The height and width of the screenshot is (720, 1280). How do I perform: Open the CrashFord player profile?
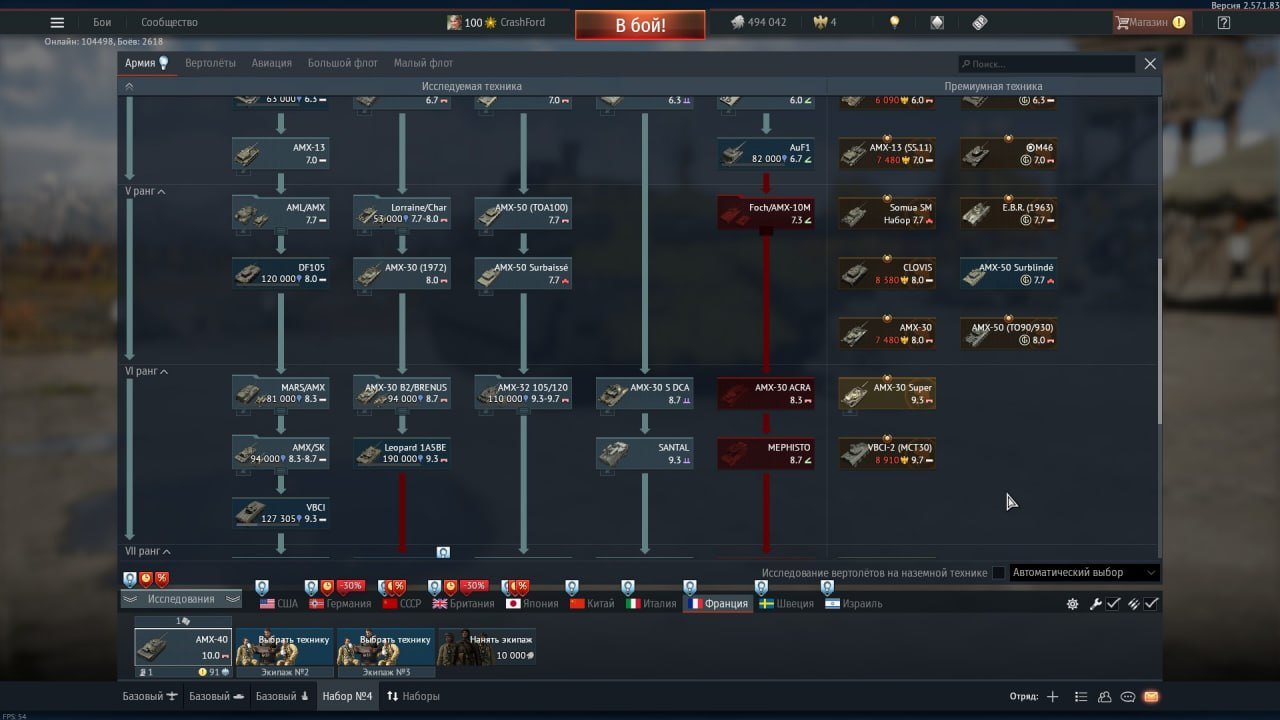[x=496, y=22]
